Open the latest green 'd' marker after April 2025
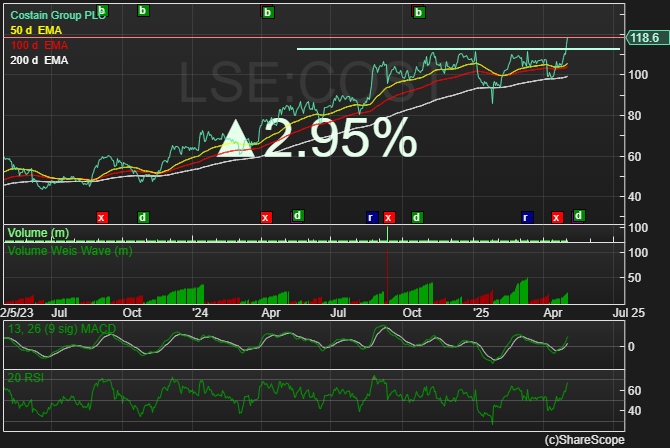 (x=579, y=215)
